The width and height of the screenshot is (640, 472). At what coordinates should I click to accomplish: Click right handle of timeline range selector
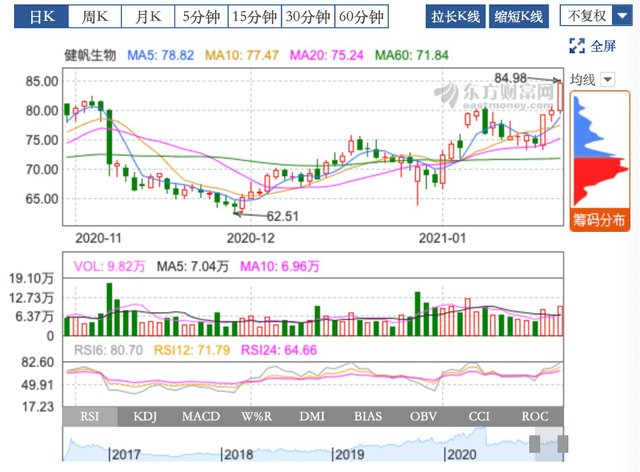[x=563, y=444]
